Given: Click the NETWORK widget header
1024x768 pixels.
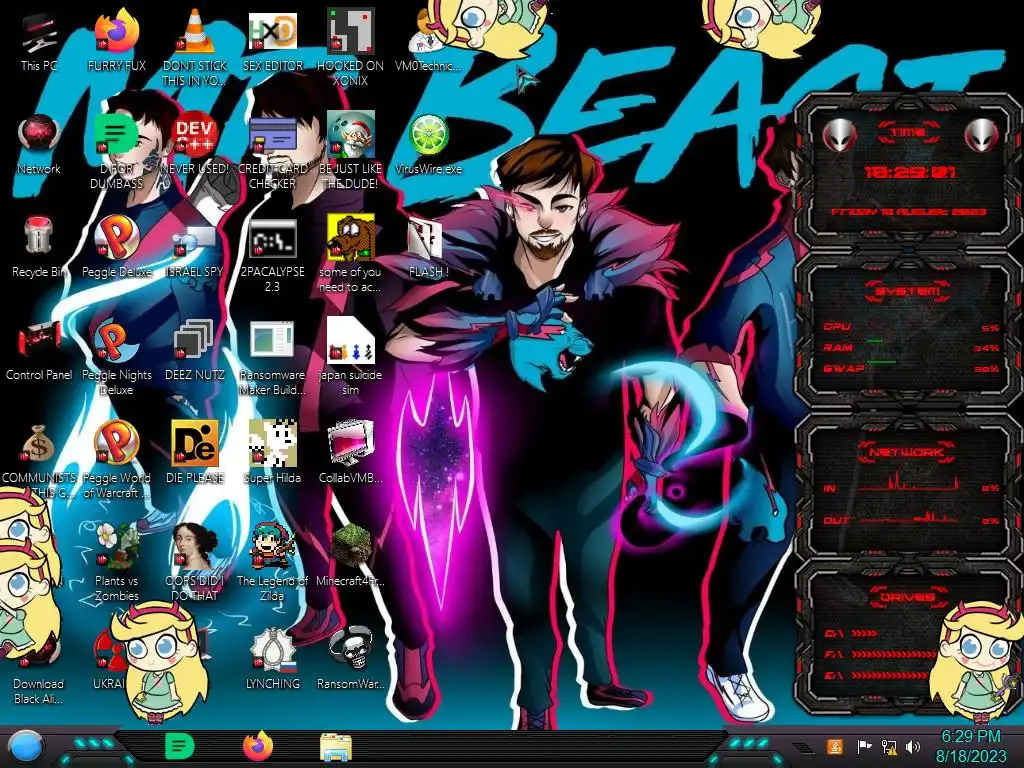Looking at the screenshot, I should tap(906, 451).
